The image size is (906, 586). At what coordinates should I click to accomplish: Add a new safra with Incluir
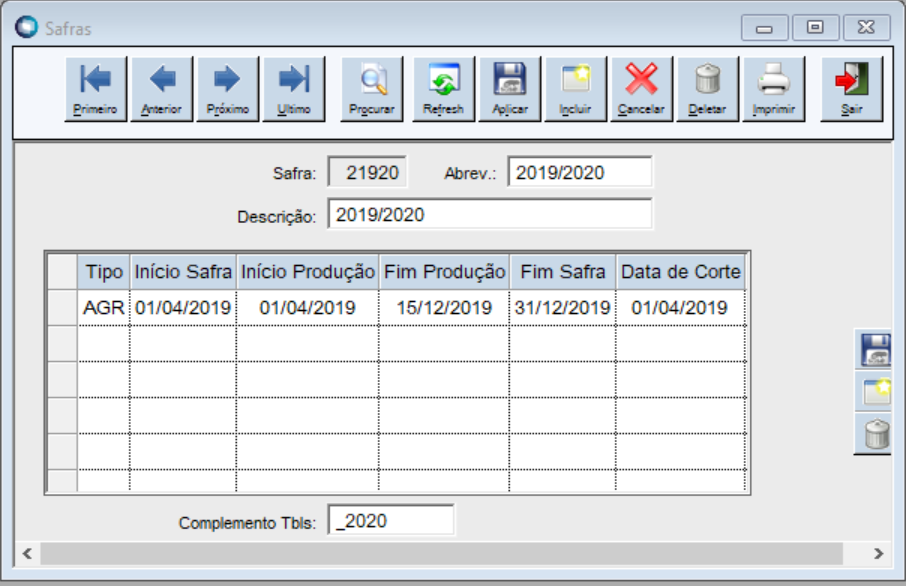pos(575,89)
